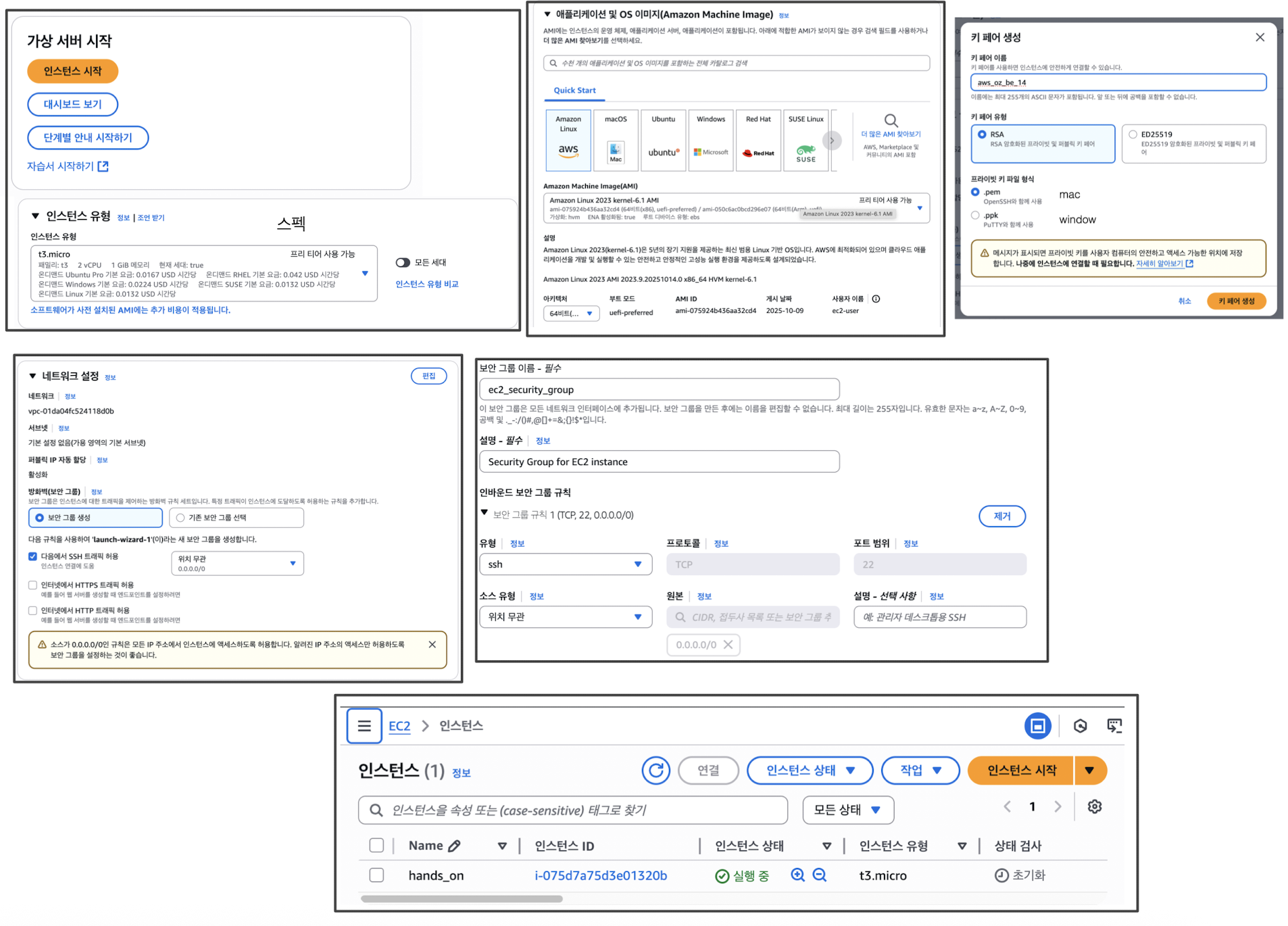Toggle the 모든 세대 switch
This screenshot has height=926, width=1288.
click(403, 262)
